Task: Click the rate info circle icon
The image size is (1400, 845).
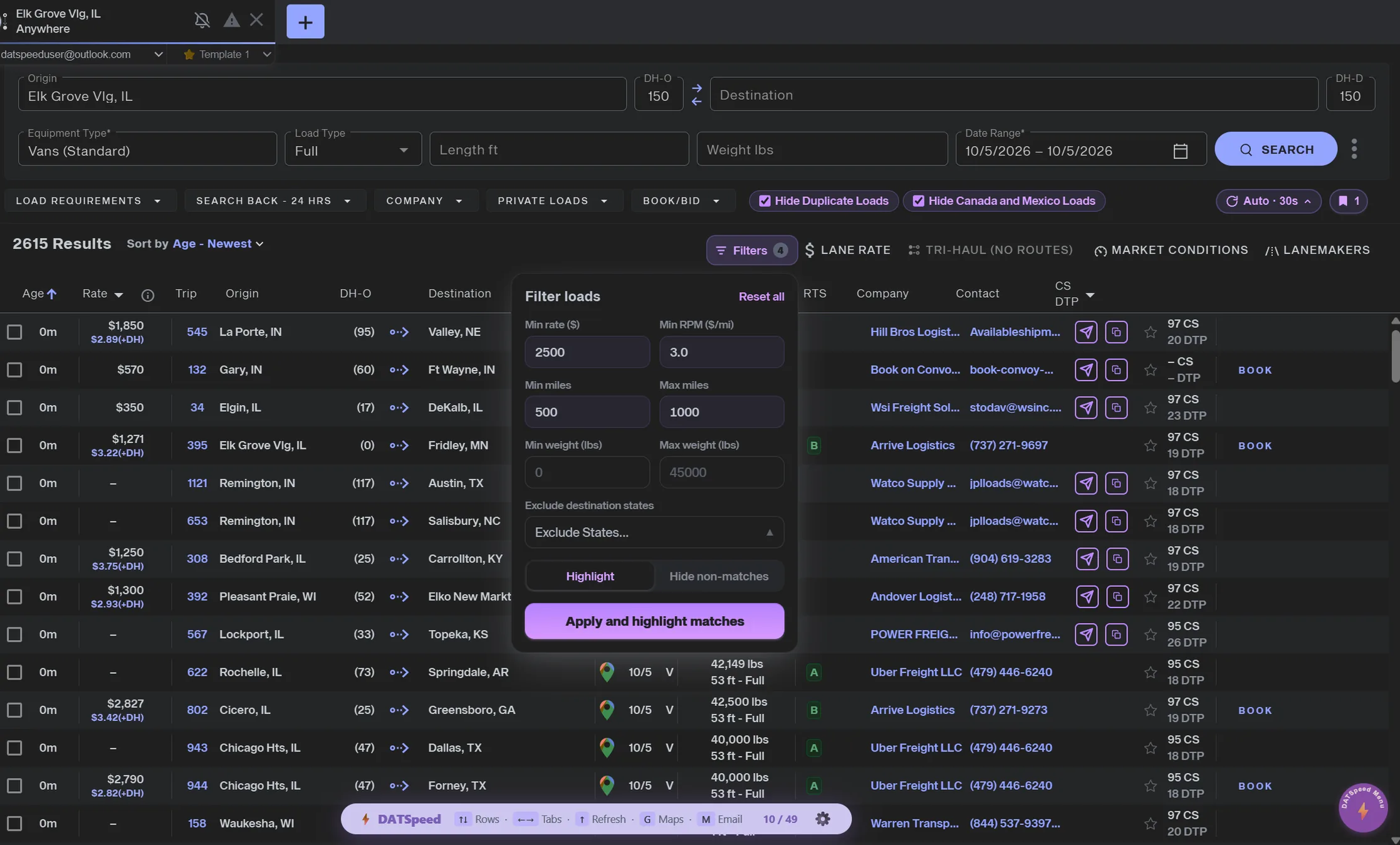Action: point(147,295)
